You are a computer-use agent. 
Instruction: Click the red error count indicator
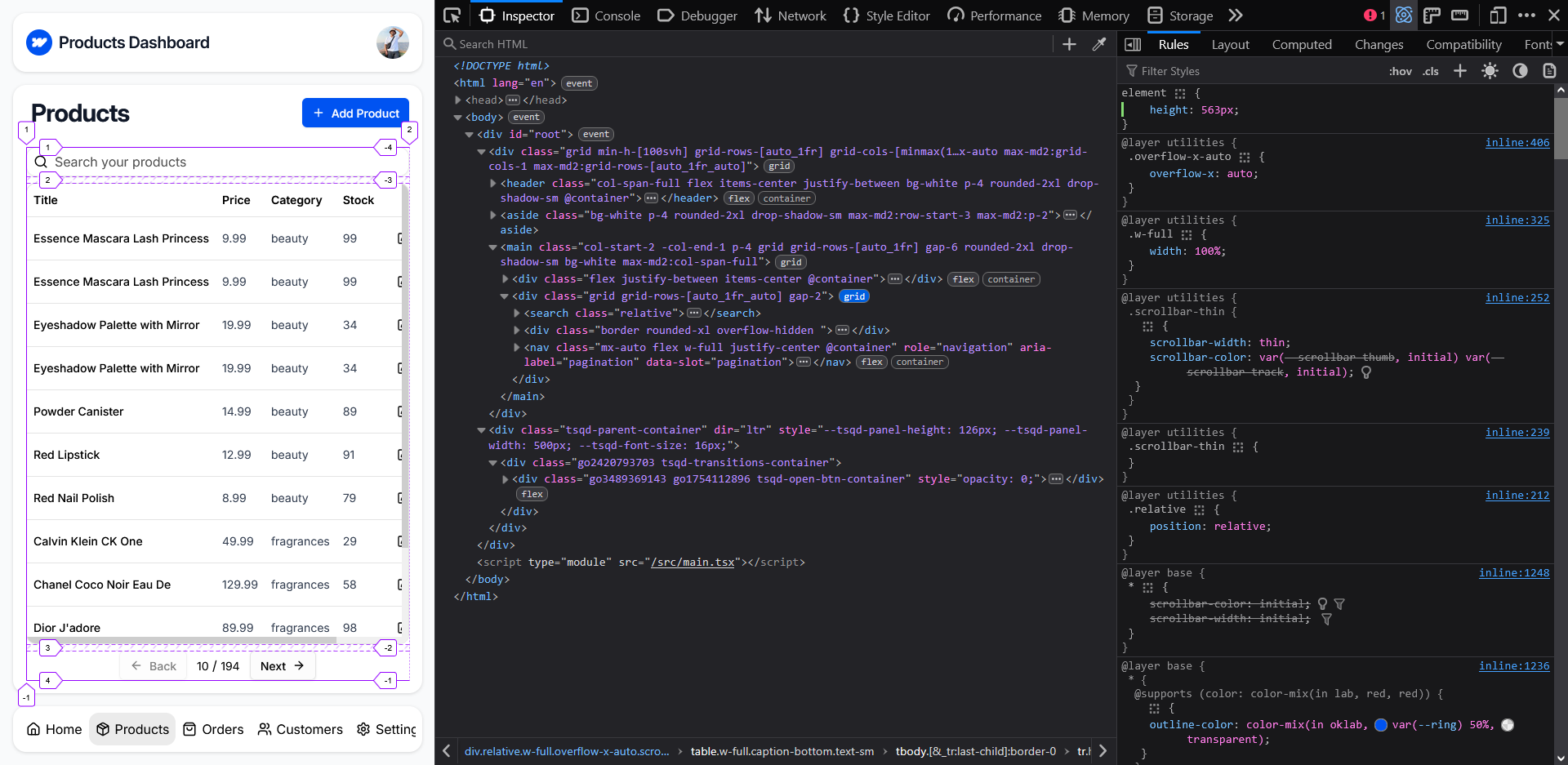[1374, 16]
